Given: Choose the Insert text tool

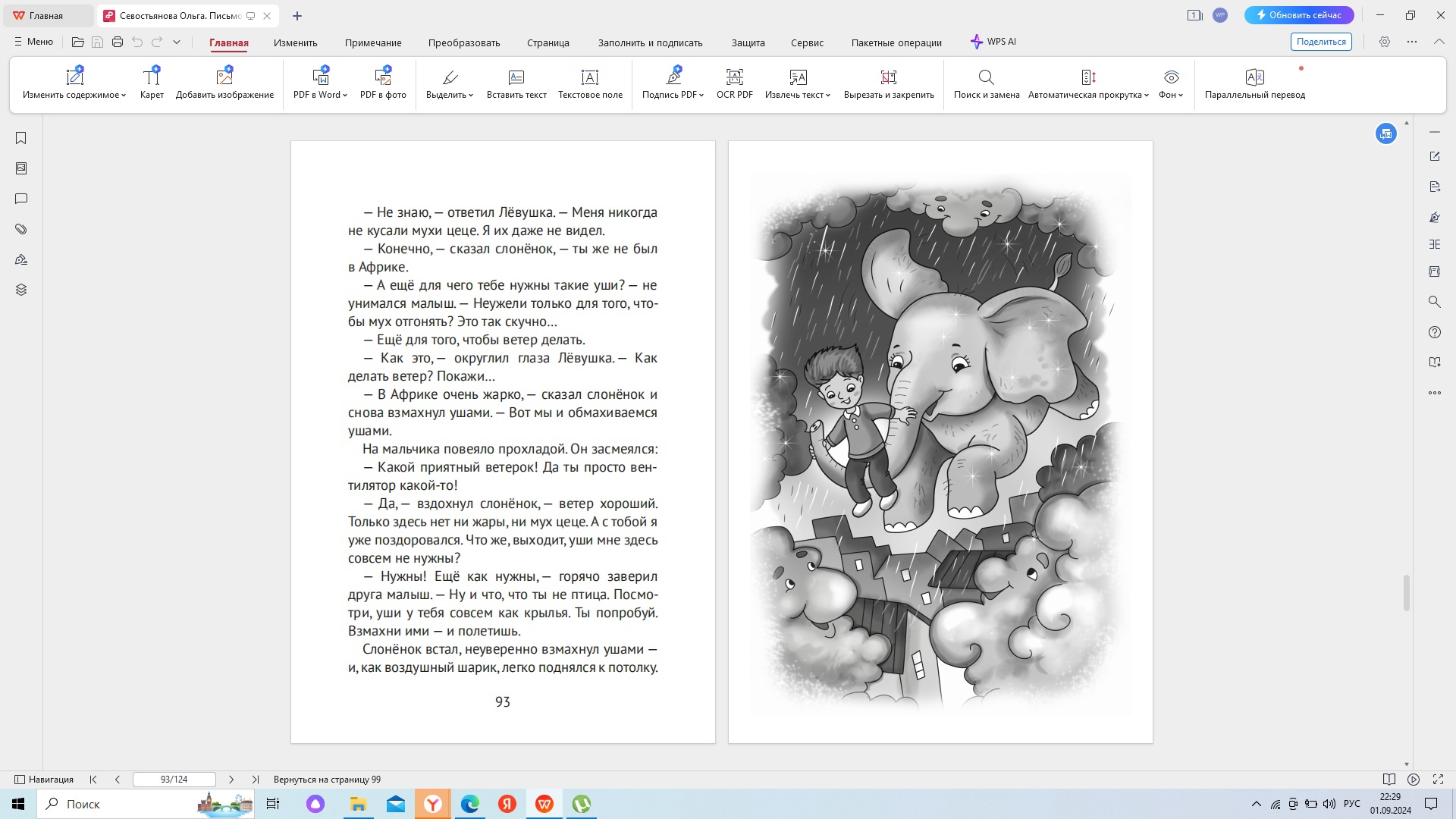Looking at the screenshot, I should 516,83.
